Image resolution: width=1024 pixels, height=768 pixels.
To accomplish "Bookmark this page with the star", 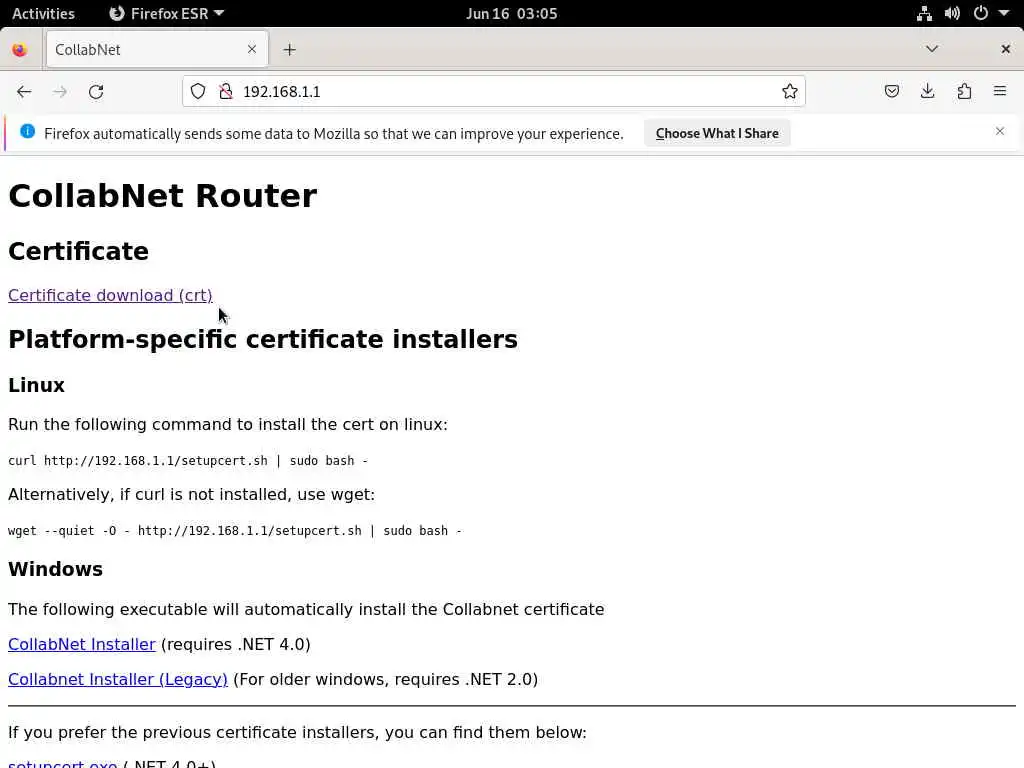I will [790, 91].
